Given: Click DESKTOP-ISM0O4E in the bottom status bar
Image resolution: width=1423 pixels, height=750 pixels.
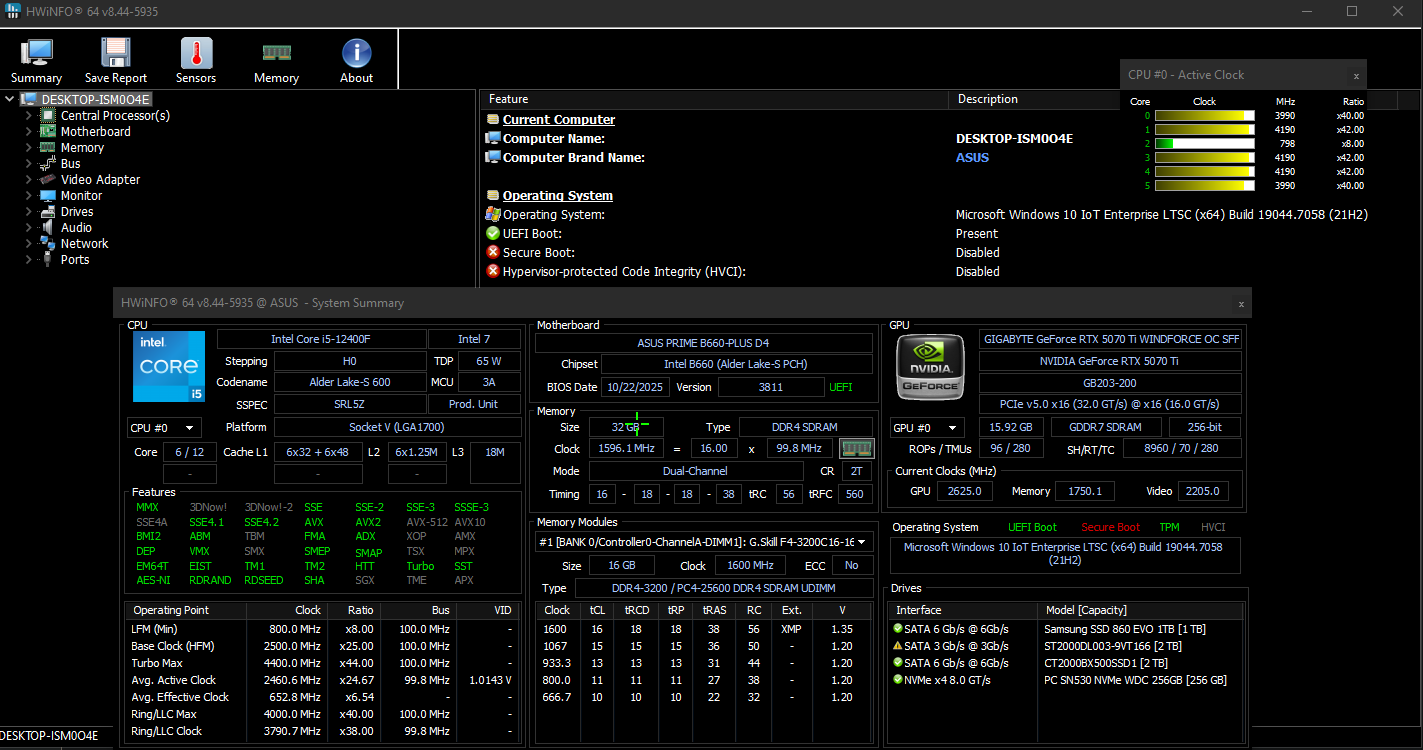Looking at the screenshot, I should tap(49, 735).
